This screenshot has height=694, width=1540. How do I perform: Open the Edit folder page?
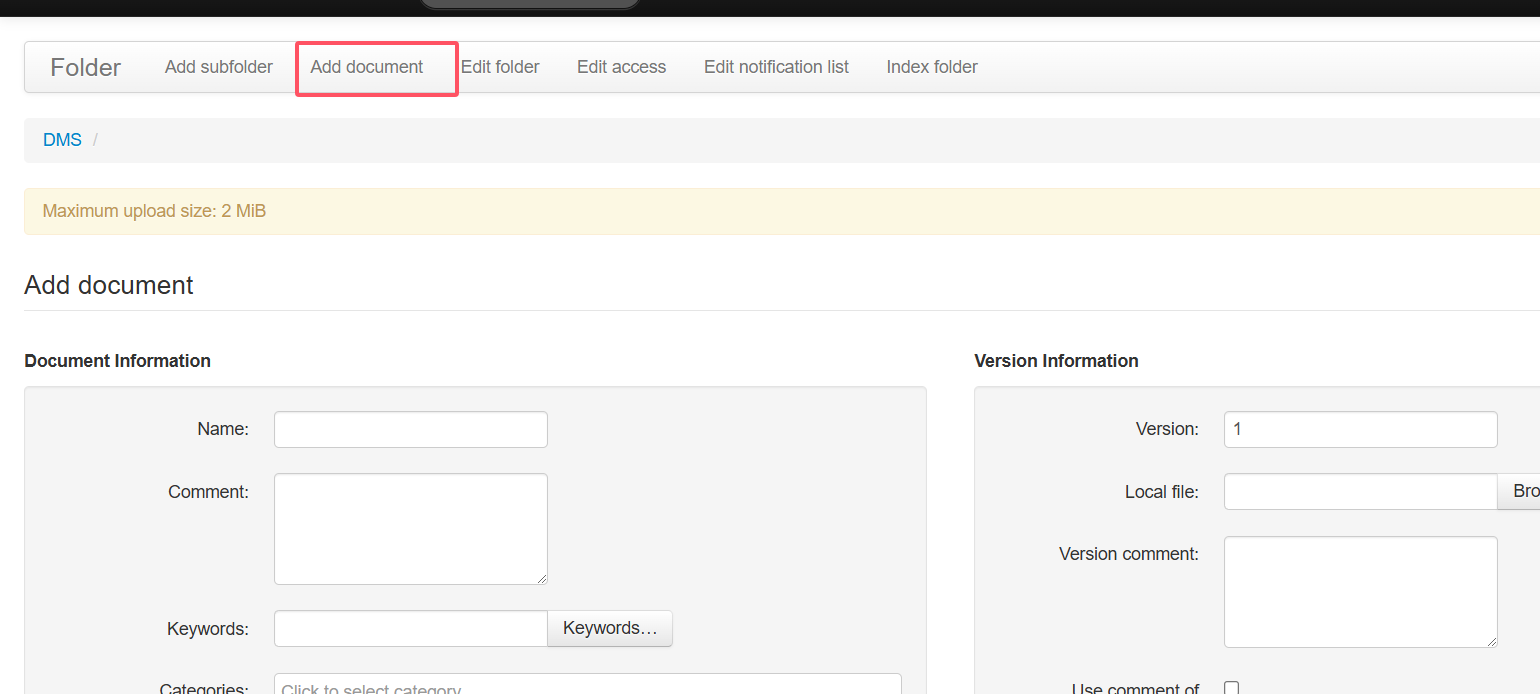pyautogui.click(x=500, y=67)
